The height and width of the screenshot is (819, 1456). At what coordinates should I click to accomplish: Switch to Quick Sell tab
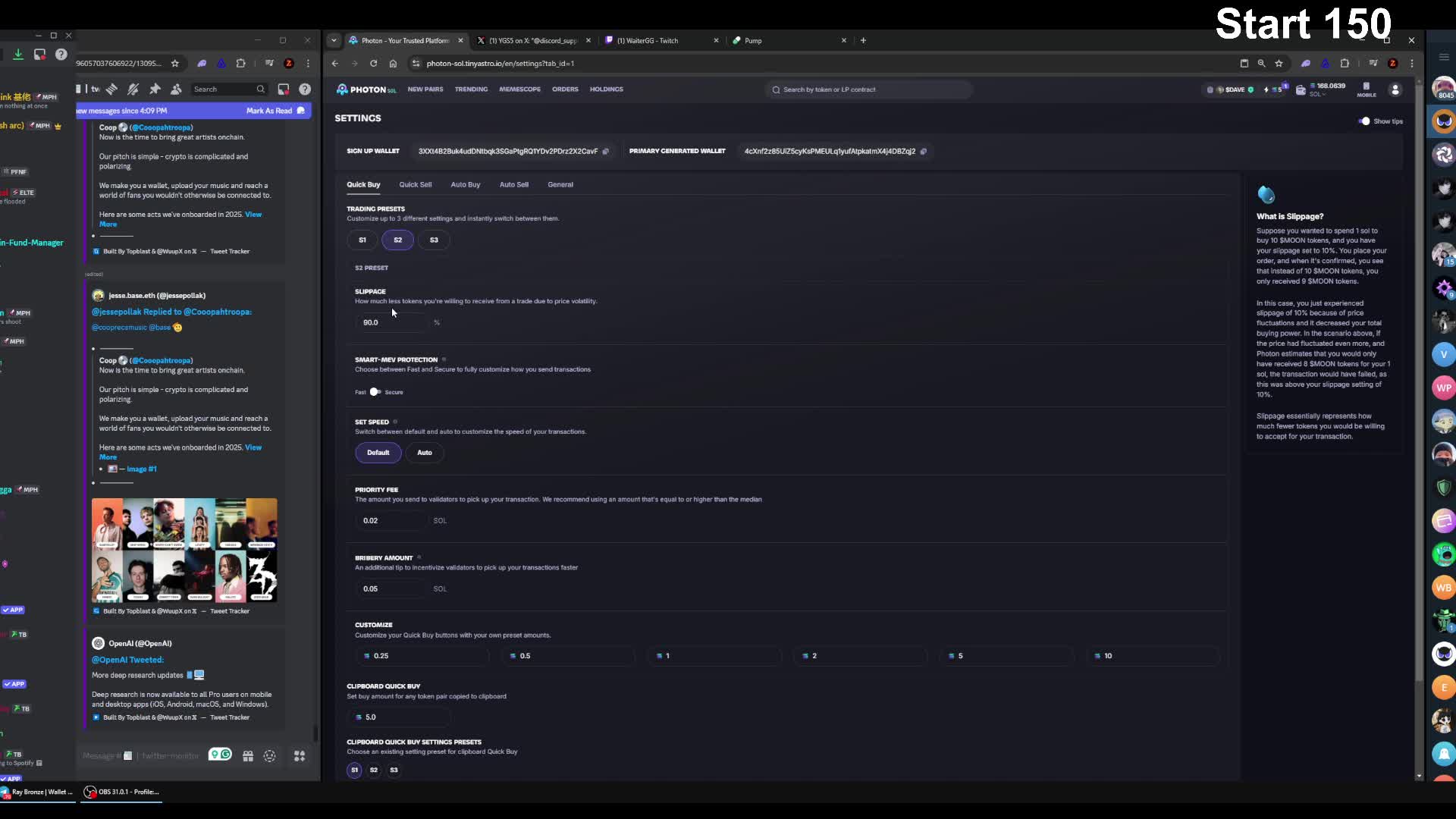coord(416,185)
